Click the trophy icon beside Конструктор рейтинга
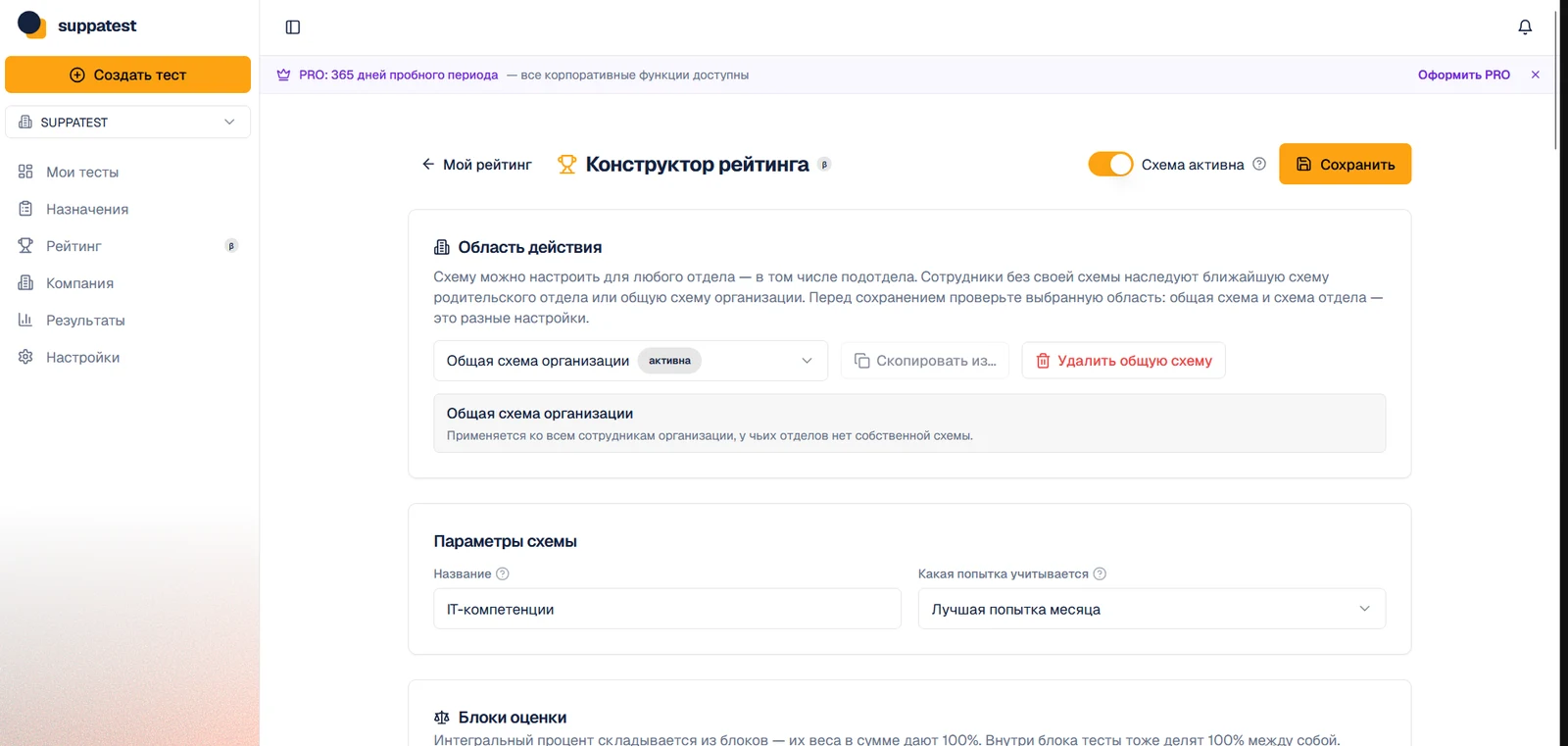The height and width of the screenshot is (746, 1568). click(566, 165)
